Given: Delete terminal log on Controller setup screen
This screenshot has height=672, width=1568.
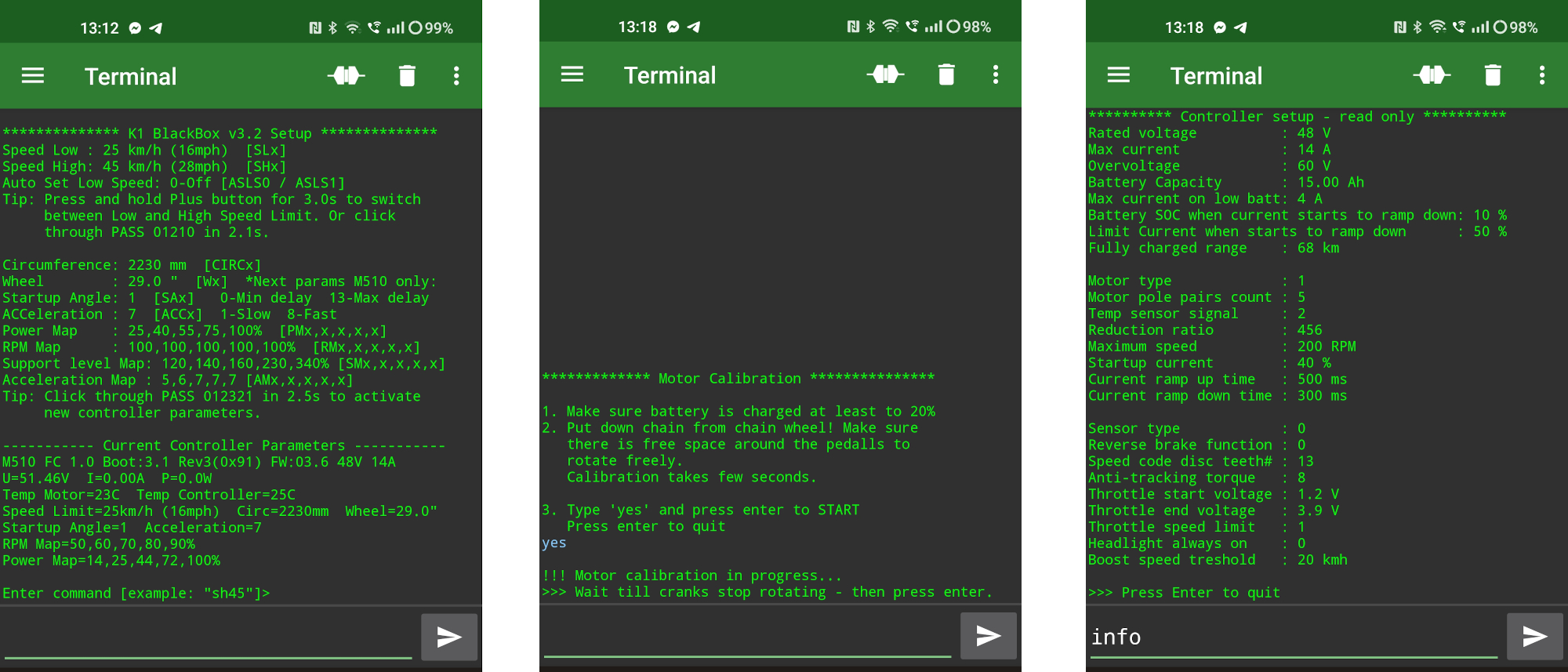Looking at the screenshot, I should (1493, 75).
